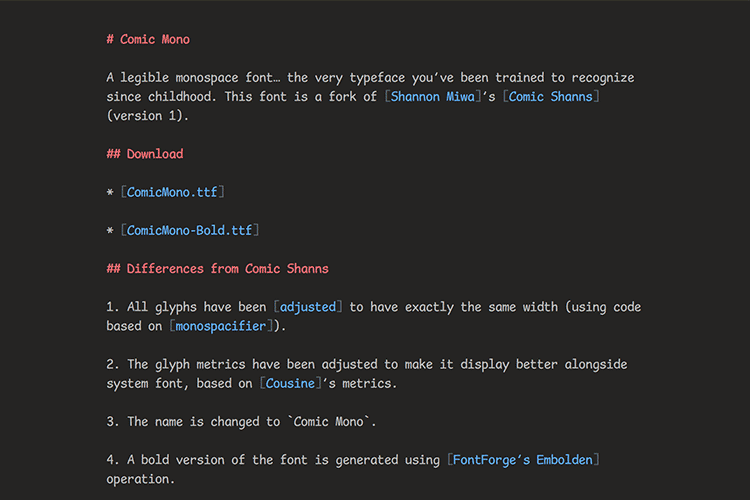The height and width of the screenshot is (500, 750).
Task: Click the bullet asterisk before ComicMono-Bold.ttf
Action: [x=110, y=231]
